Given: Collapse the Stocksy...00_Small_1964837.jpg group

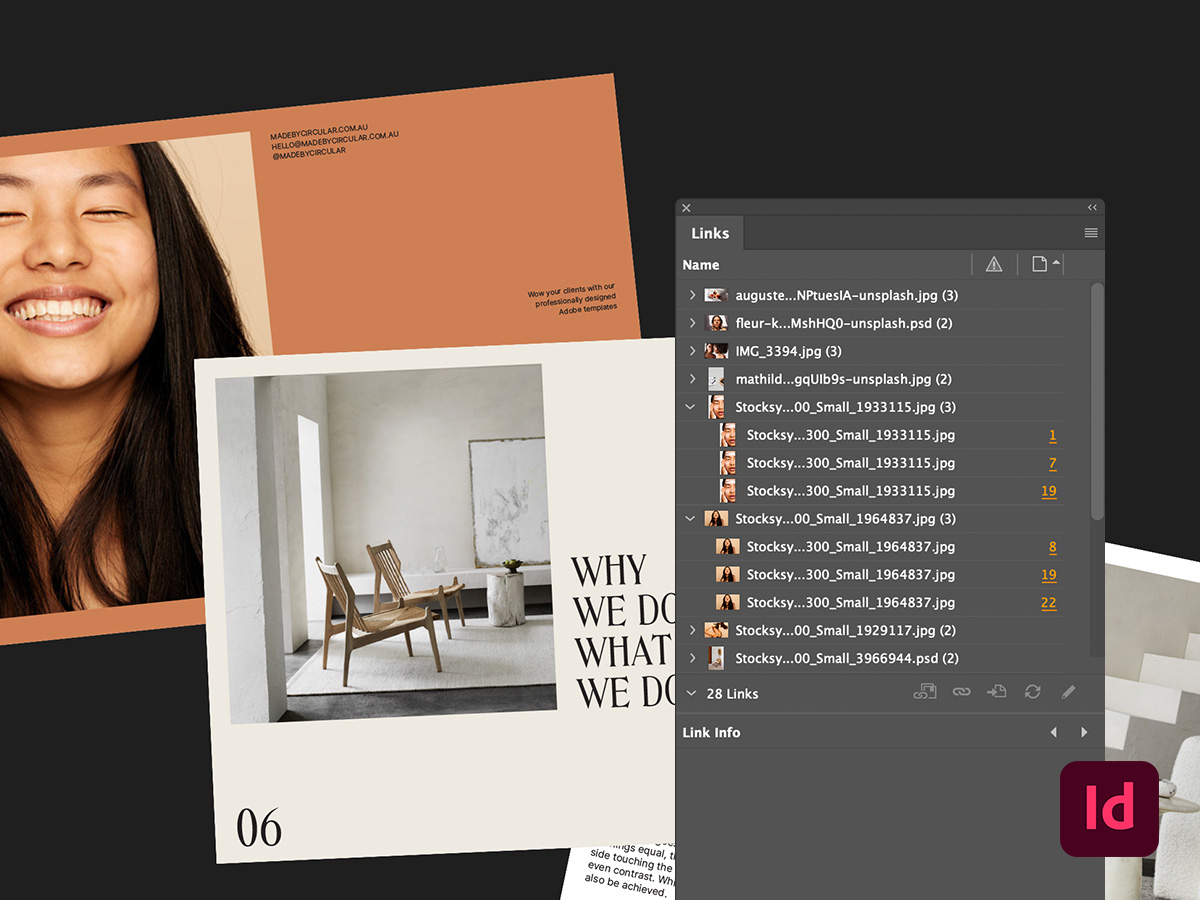Looking at the screenshot, I should click(x=690, y=519).
